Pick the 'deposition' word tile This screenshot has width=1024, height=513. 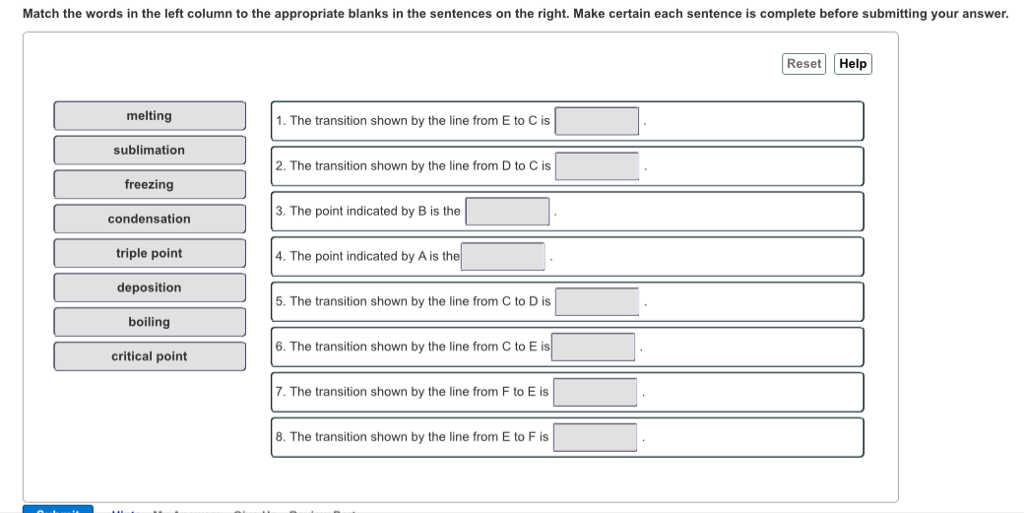click(149, 288)
